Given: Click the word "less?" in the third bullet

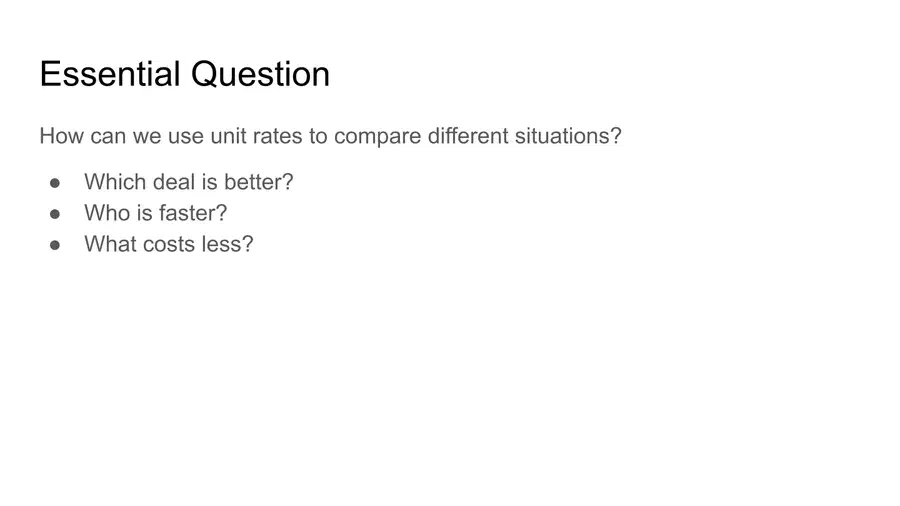Looking at the screenshot, I should [x=227, y=244].
